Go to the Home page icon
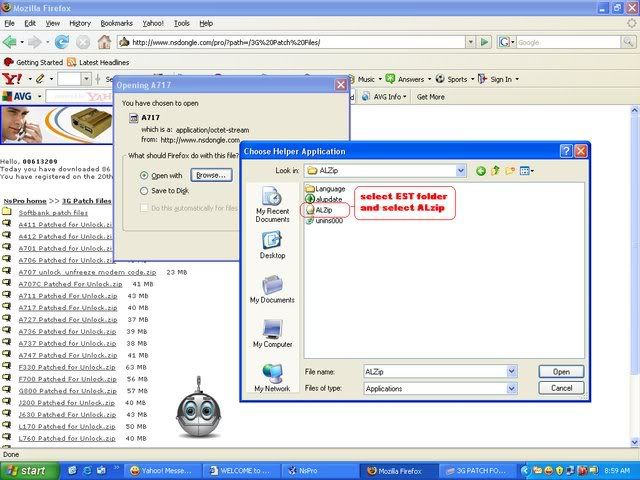This screenshot has height=480, width=640. [x=104, y=42]
